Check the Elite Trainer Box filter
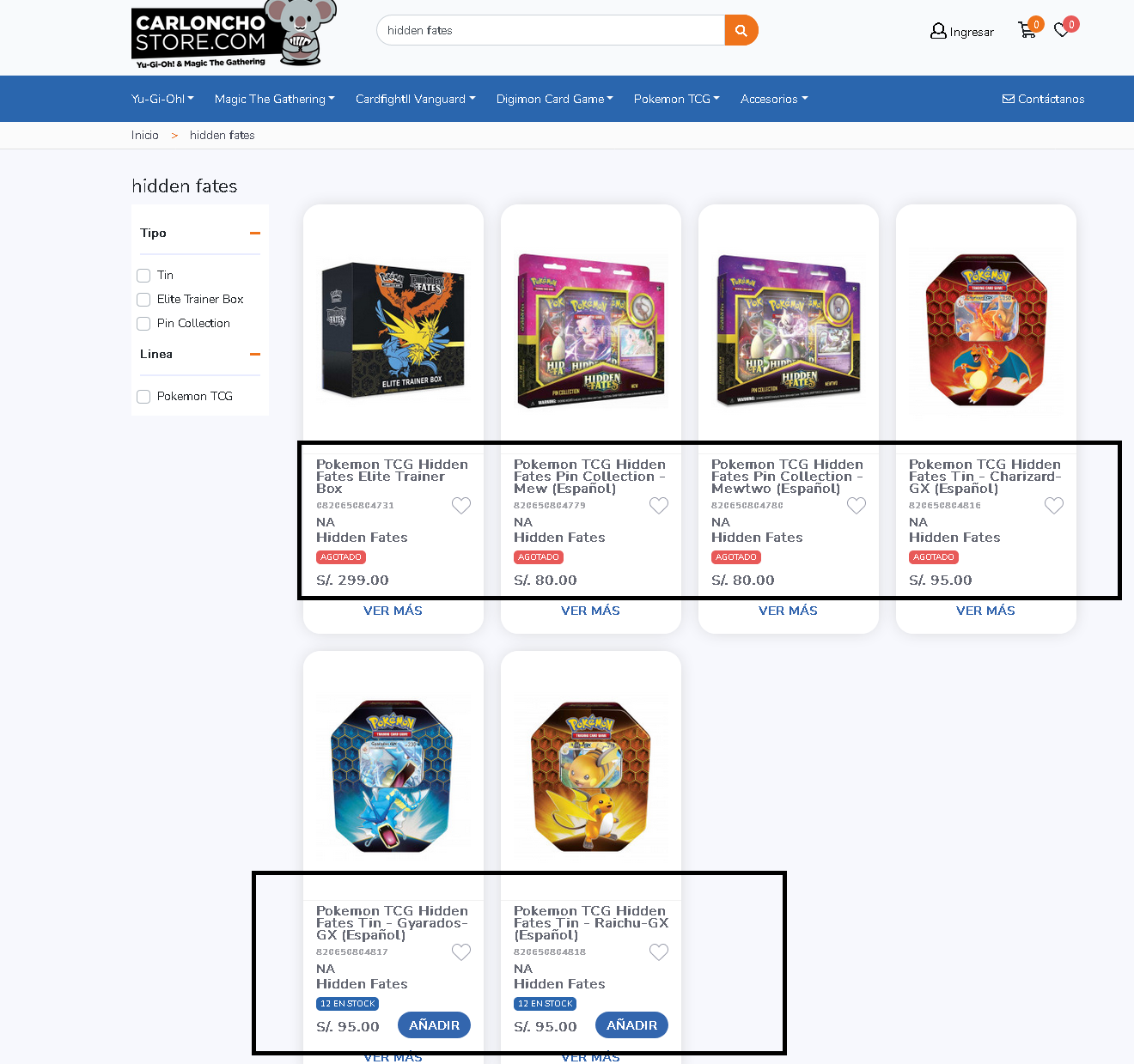This screenshot has width=1134, height=1064. coord(143,300)
